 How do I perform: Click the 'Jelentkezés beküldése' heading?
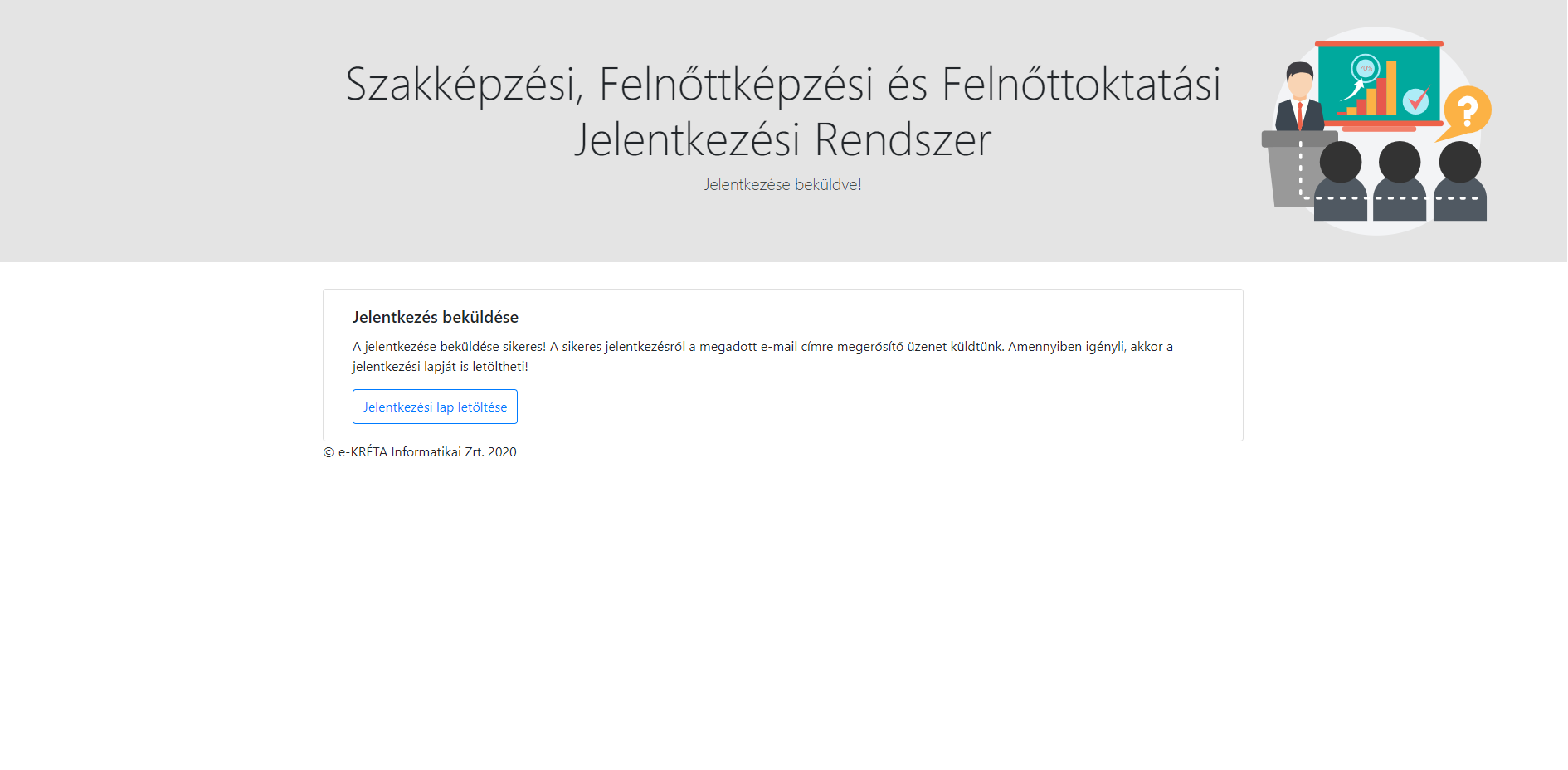click(x=436, y=317)
